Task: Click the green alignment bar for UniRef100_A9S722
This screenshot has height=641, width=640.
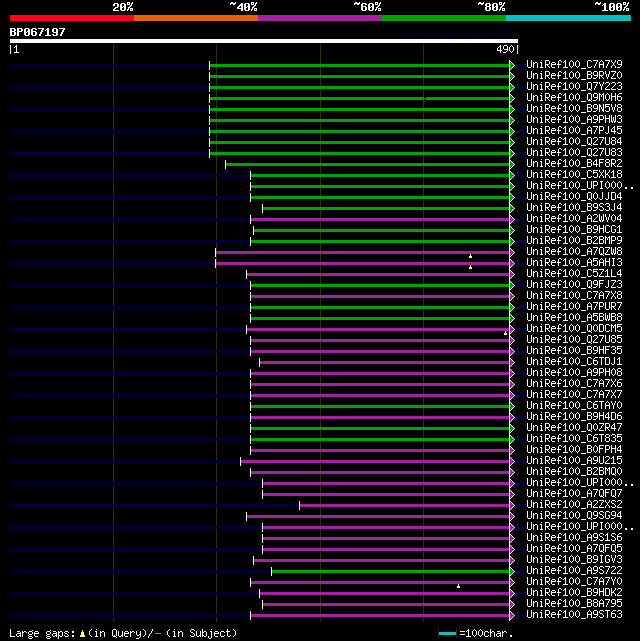Action: pos(391,572)
